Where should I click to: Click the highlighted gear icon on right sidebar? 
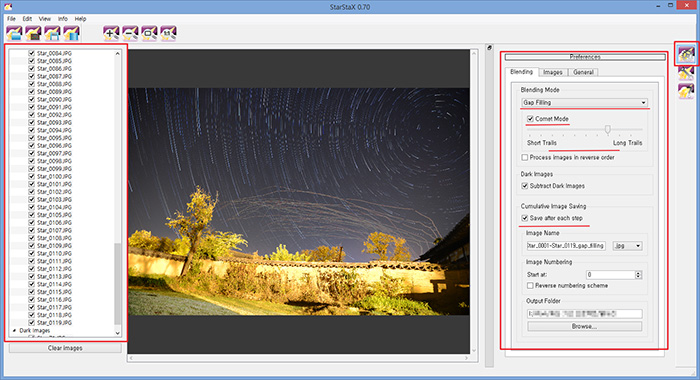pyautogui.click(x=686, y=54)
